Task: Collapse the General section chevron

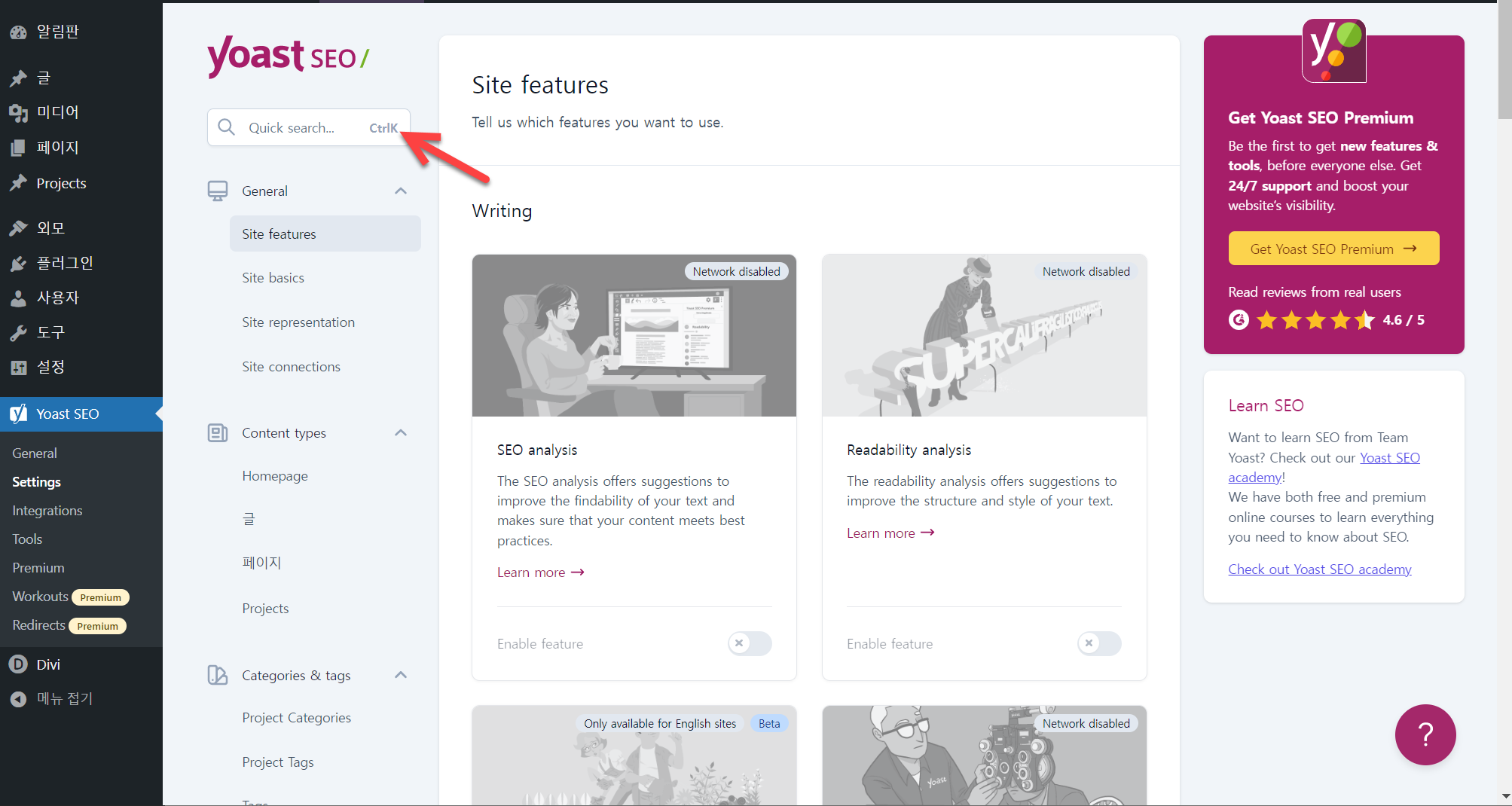Action: pyautogui.click(x=401, y=191)
